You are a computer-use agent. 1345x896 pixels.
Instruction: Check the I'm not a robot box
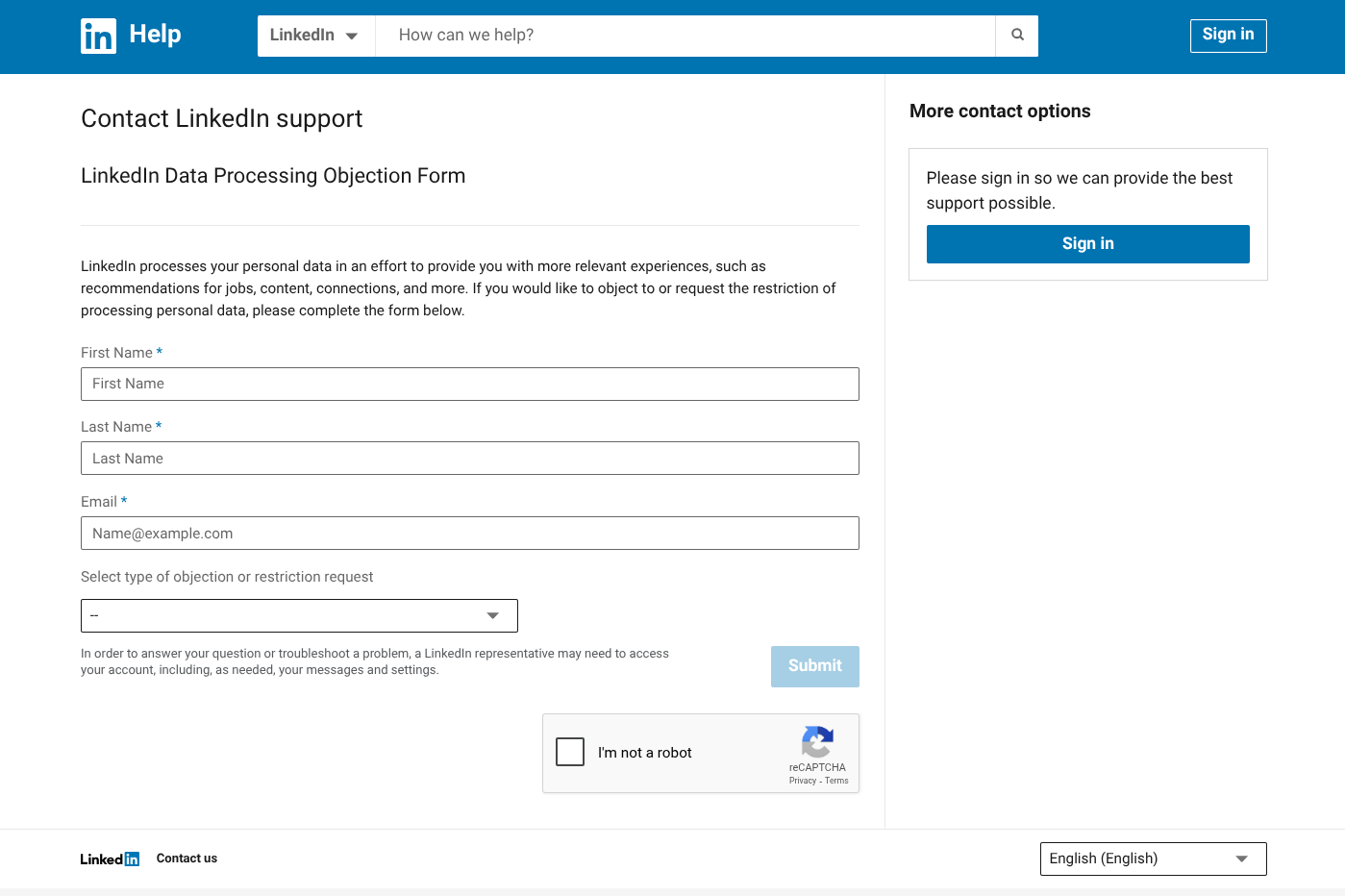pyautogui.click(x=570, y=752)
